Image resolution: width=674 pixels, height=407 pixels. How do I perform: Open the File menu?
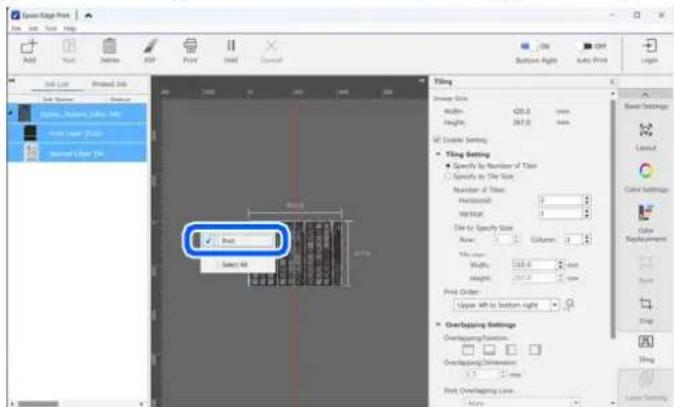pos(16,28)
